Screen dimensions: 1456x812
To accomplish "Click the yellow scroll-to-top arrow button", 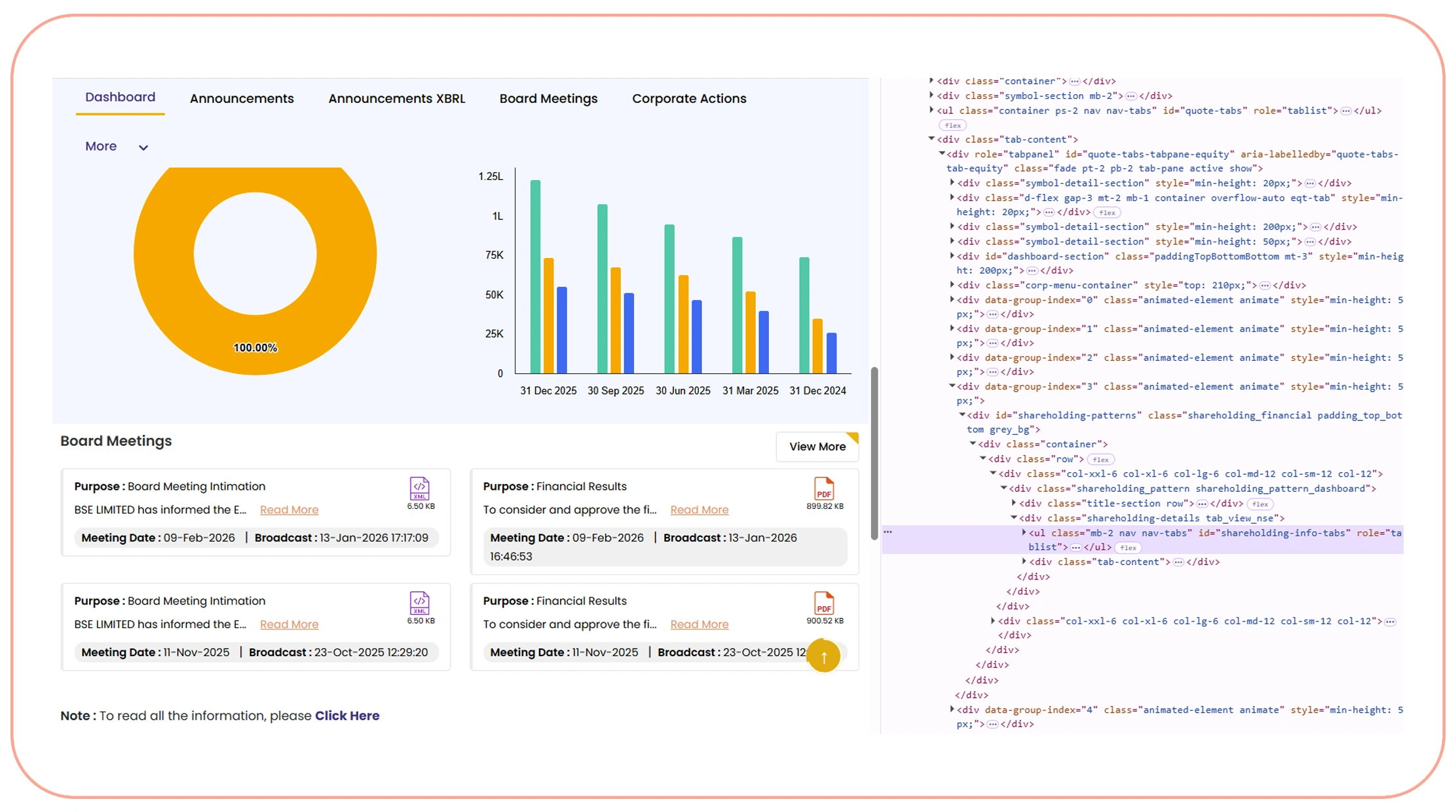I will (x=823, y=657).
